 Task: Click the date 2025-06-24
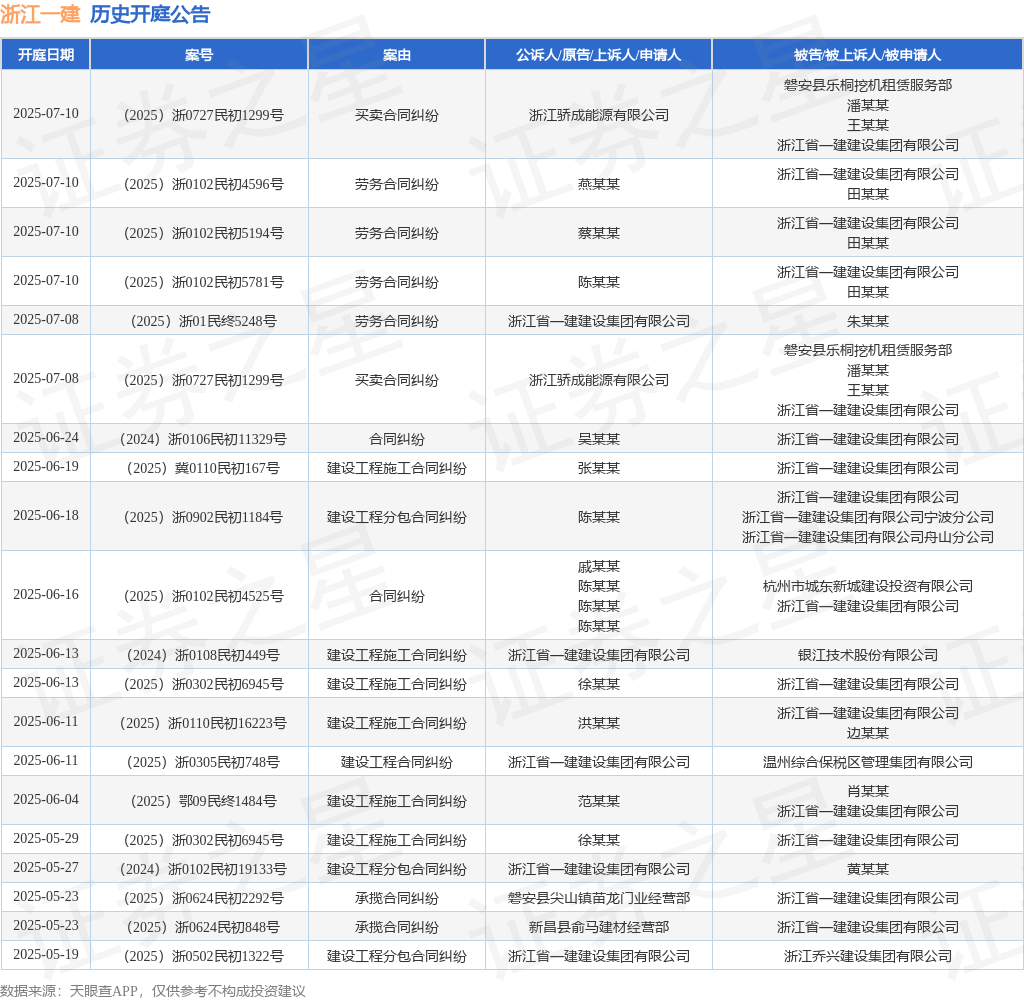pos(46,438)
